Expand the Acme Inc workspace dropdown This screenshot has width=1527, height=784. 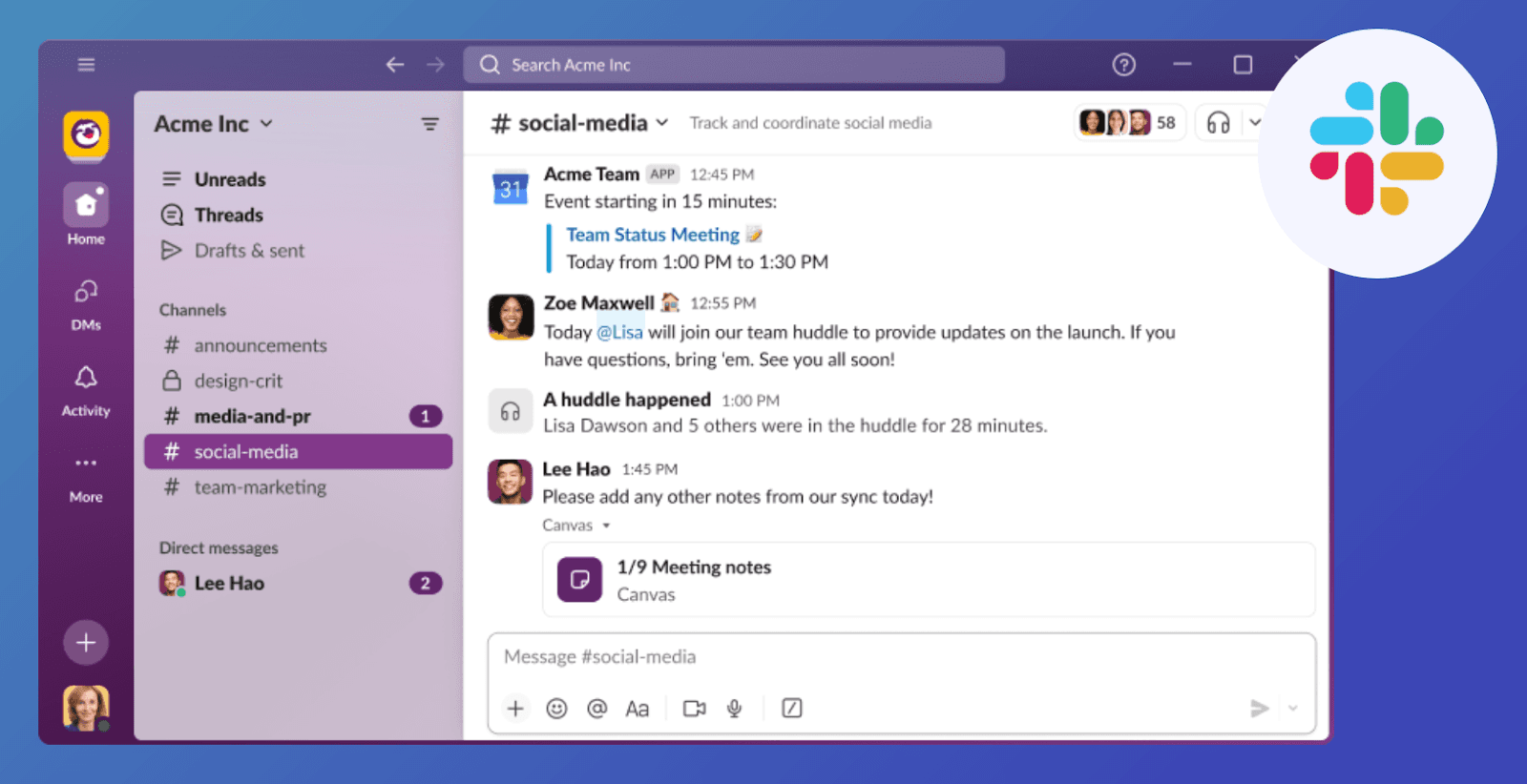[214, 124]
